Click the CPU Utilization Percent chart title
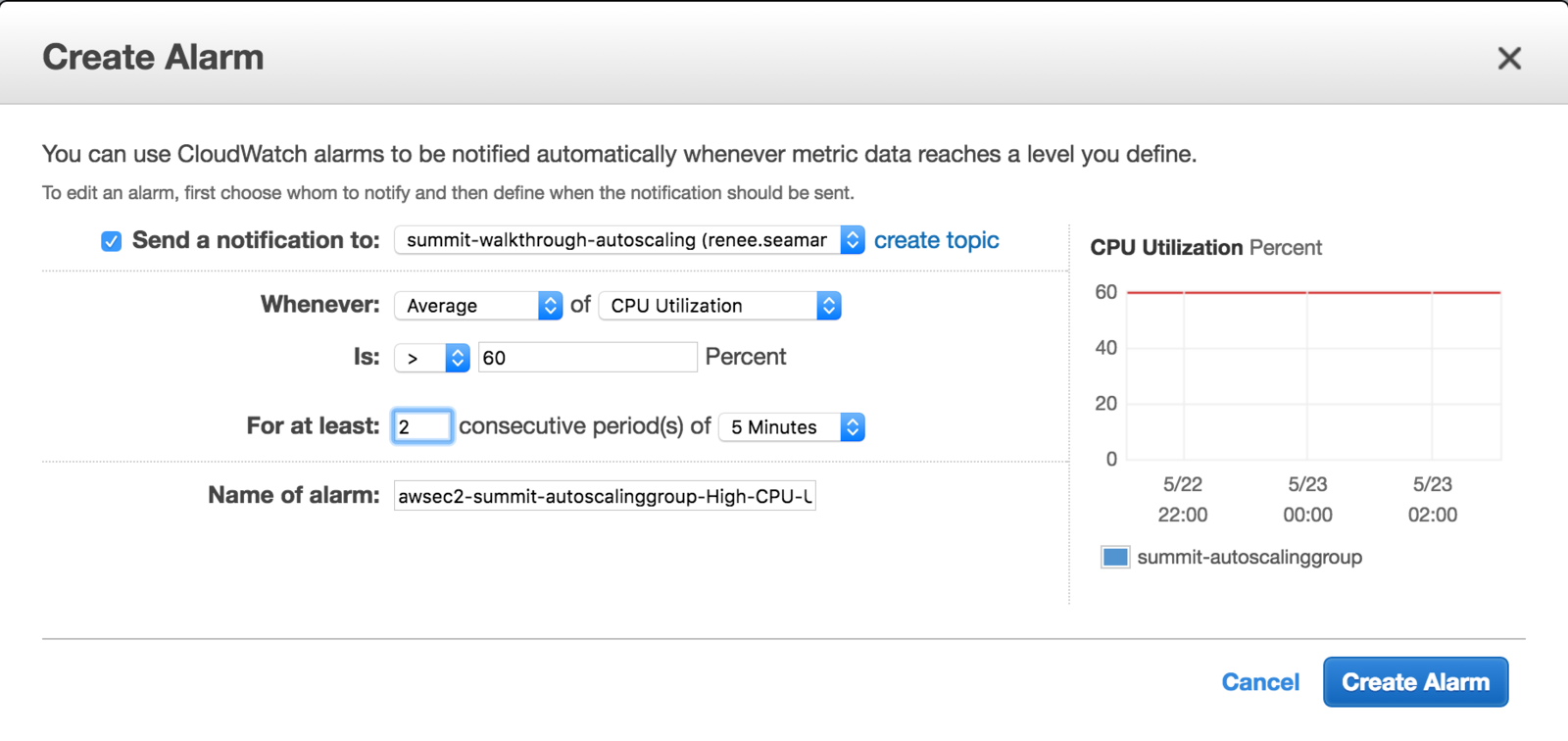This screenshot has height=741, width=1568. coord(1206,248)
